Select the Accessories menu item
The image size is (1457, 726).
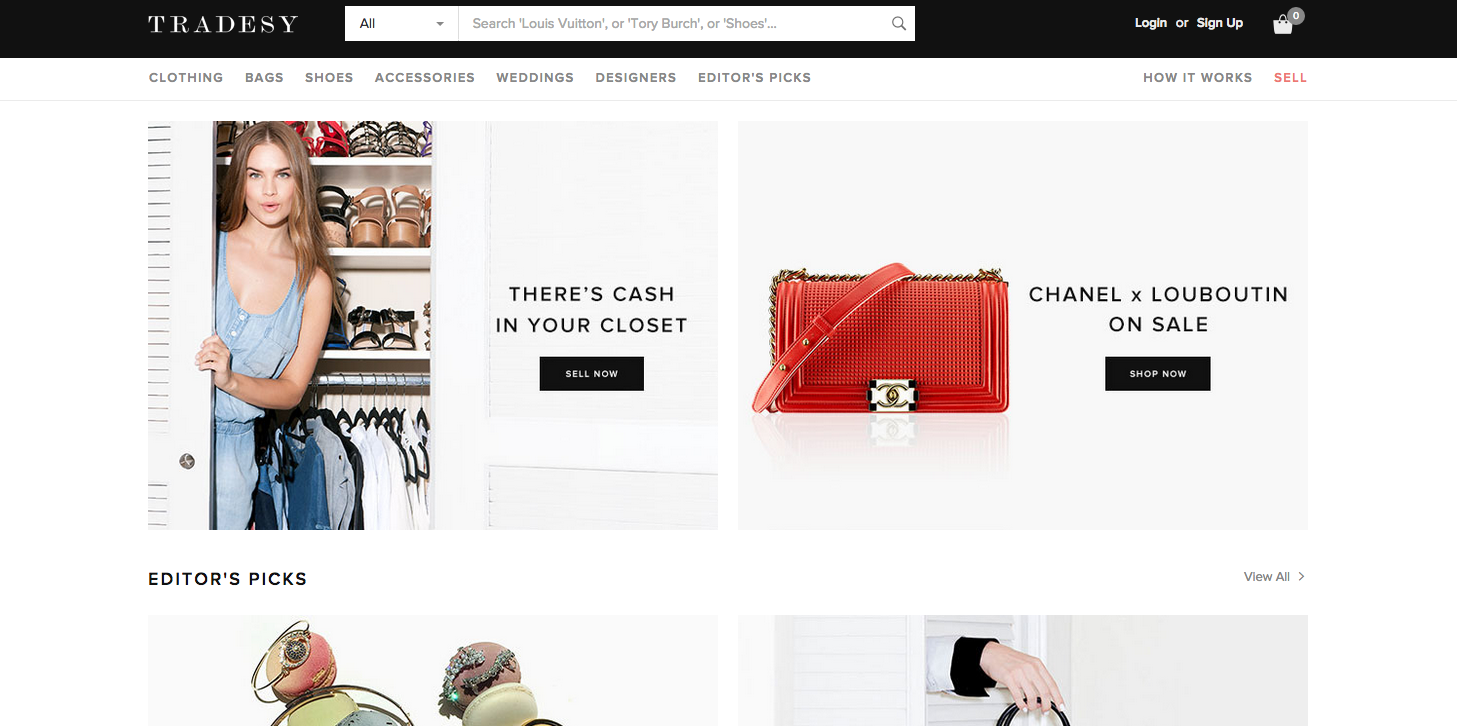[424, 78]
